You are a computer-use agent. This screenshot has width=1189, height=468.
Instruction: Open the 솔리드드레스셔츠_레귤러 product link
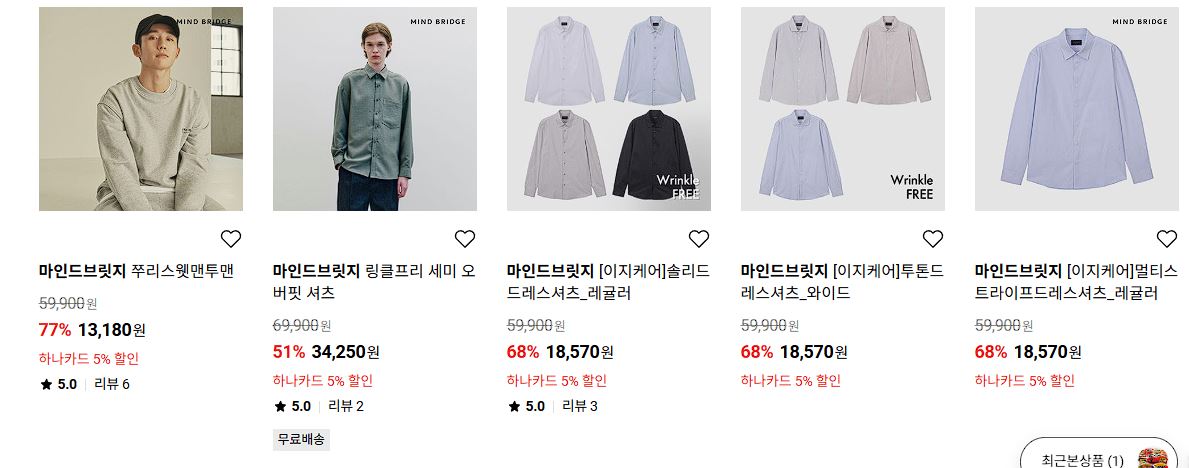coord(608,281)
